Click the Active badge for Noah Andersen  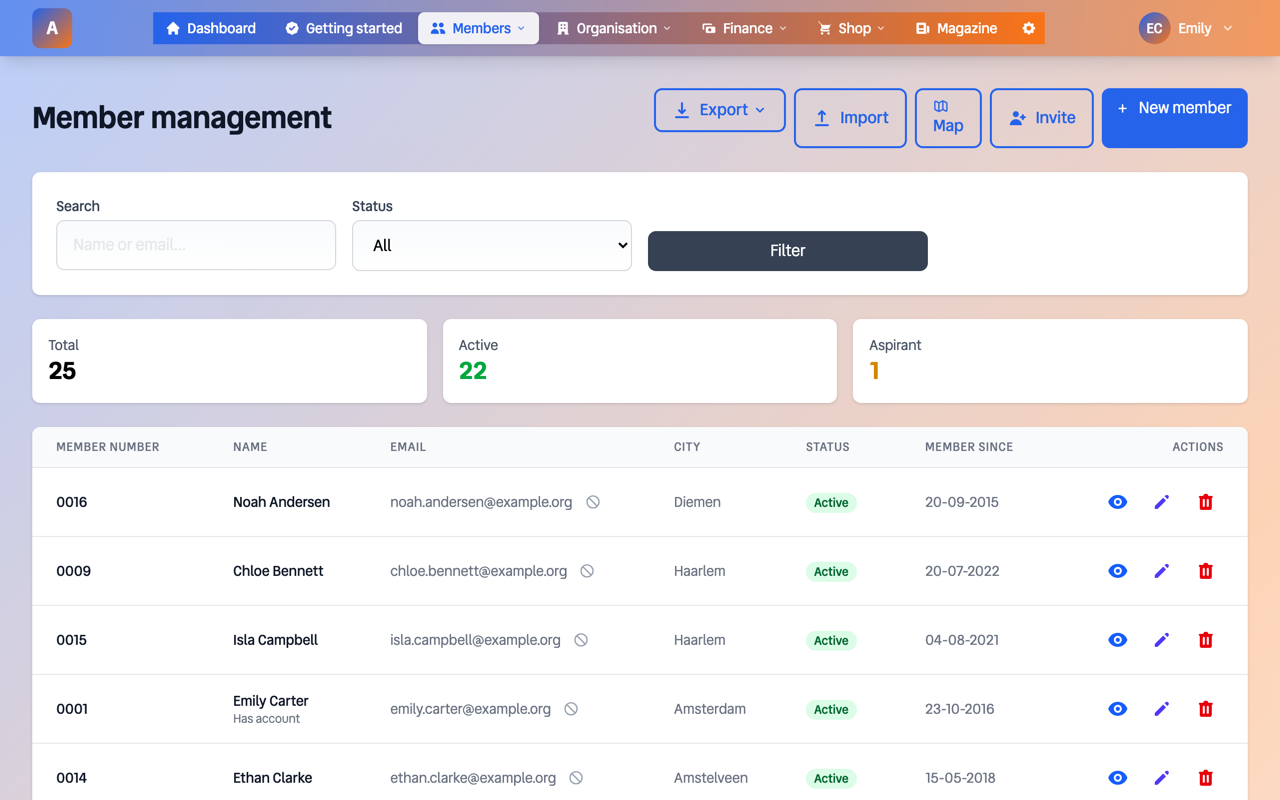point(831,503)
